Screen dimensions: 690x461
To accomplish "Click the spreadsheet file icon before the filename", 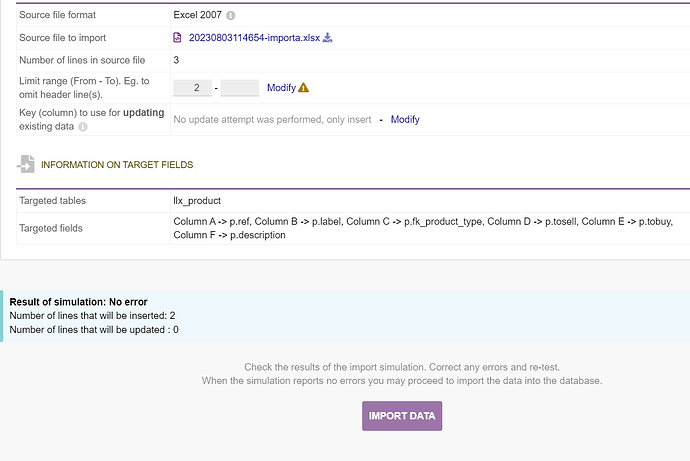I will 179,38.
